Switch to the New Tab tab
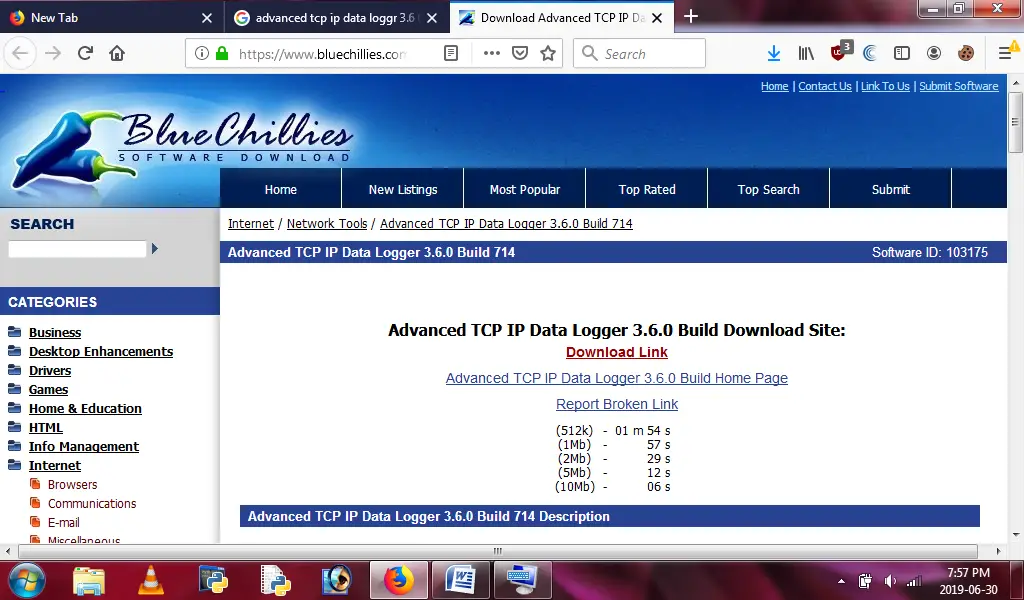The height and width of the screenshot is (600, 1024). pos(112,18)
